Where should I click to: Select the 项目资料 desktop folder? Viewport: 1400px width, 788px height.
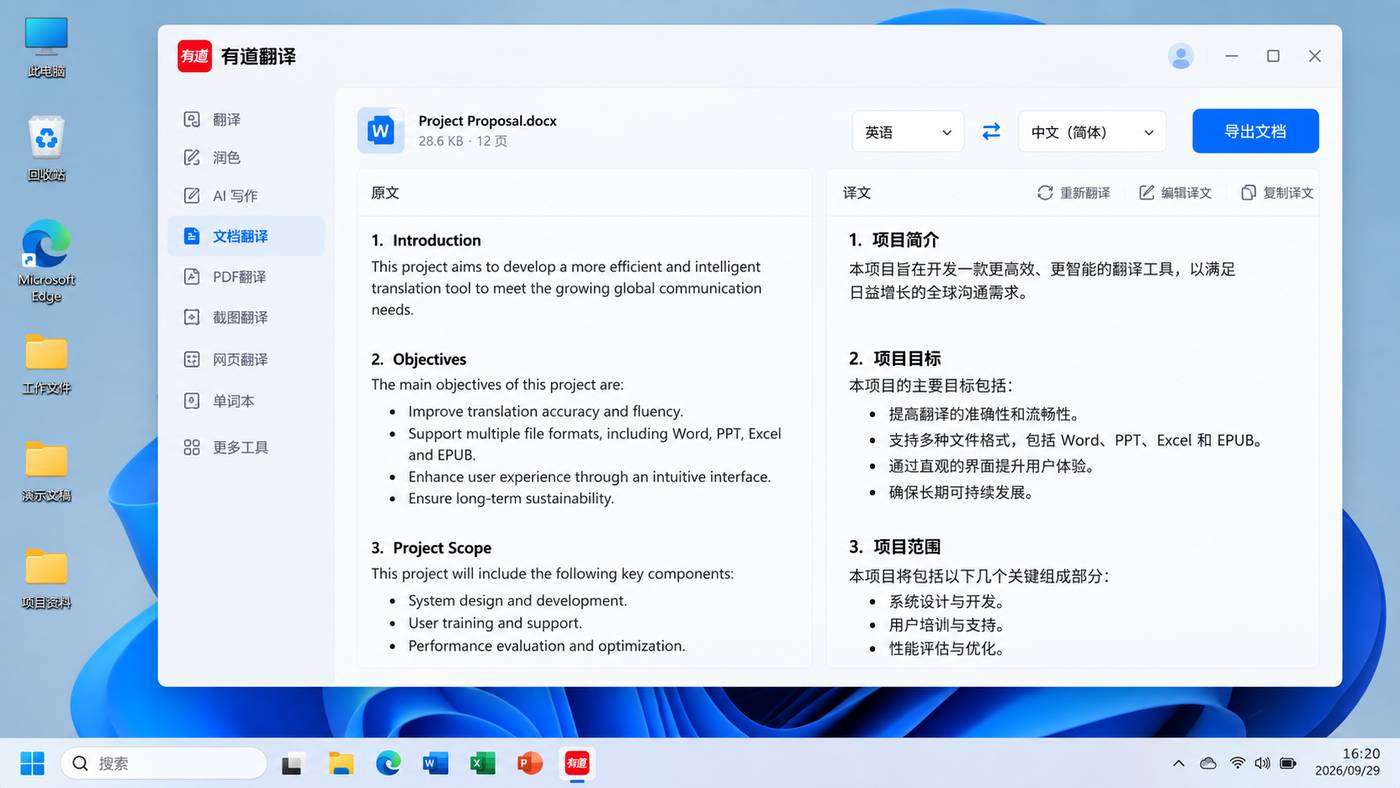point(46,578)
